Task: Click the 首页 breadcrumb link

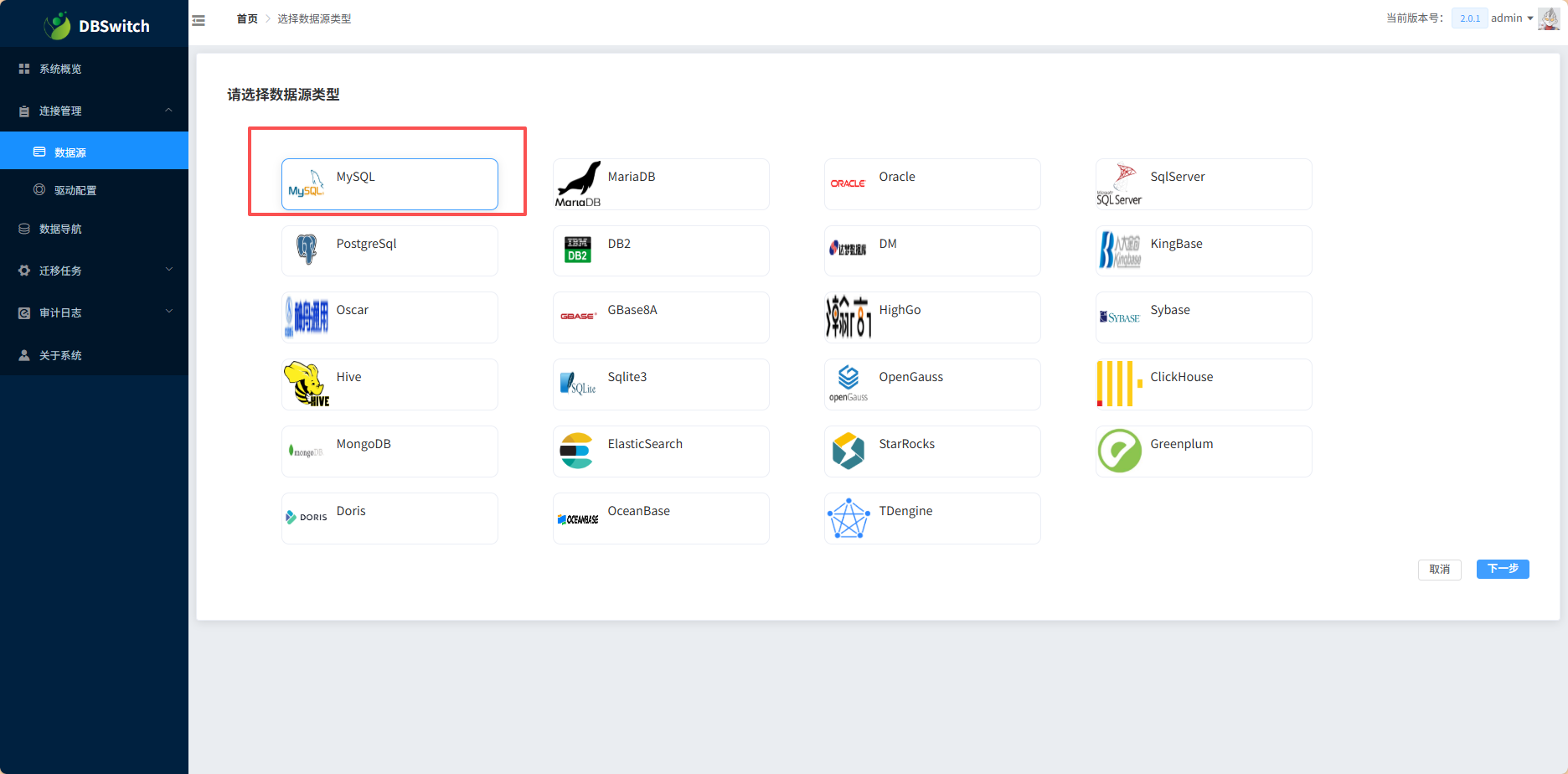Action: pyautogui.click(x=247, y=18)
